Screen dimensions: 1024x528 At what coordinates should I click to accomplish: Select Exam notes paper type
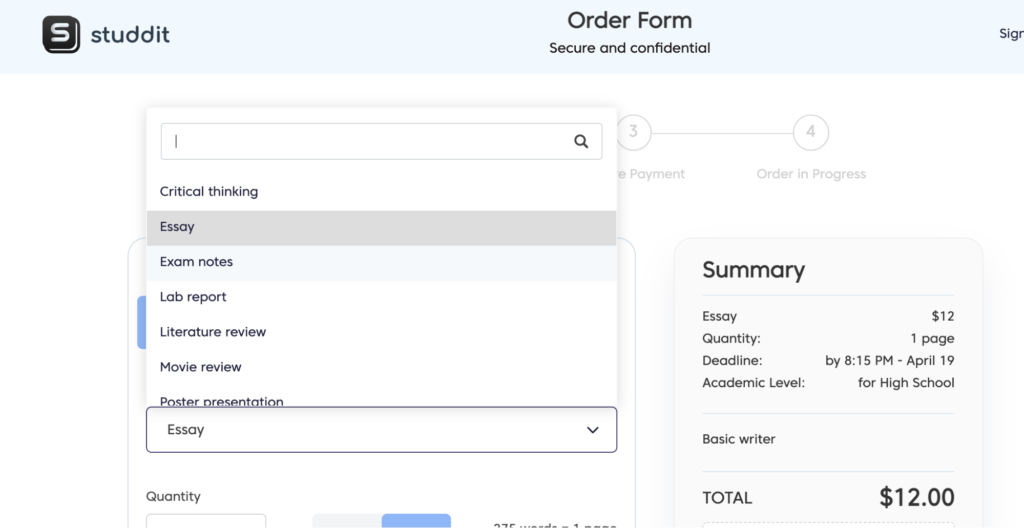point(381,262)
